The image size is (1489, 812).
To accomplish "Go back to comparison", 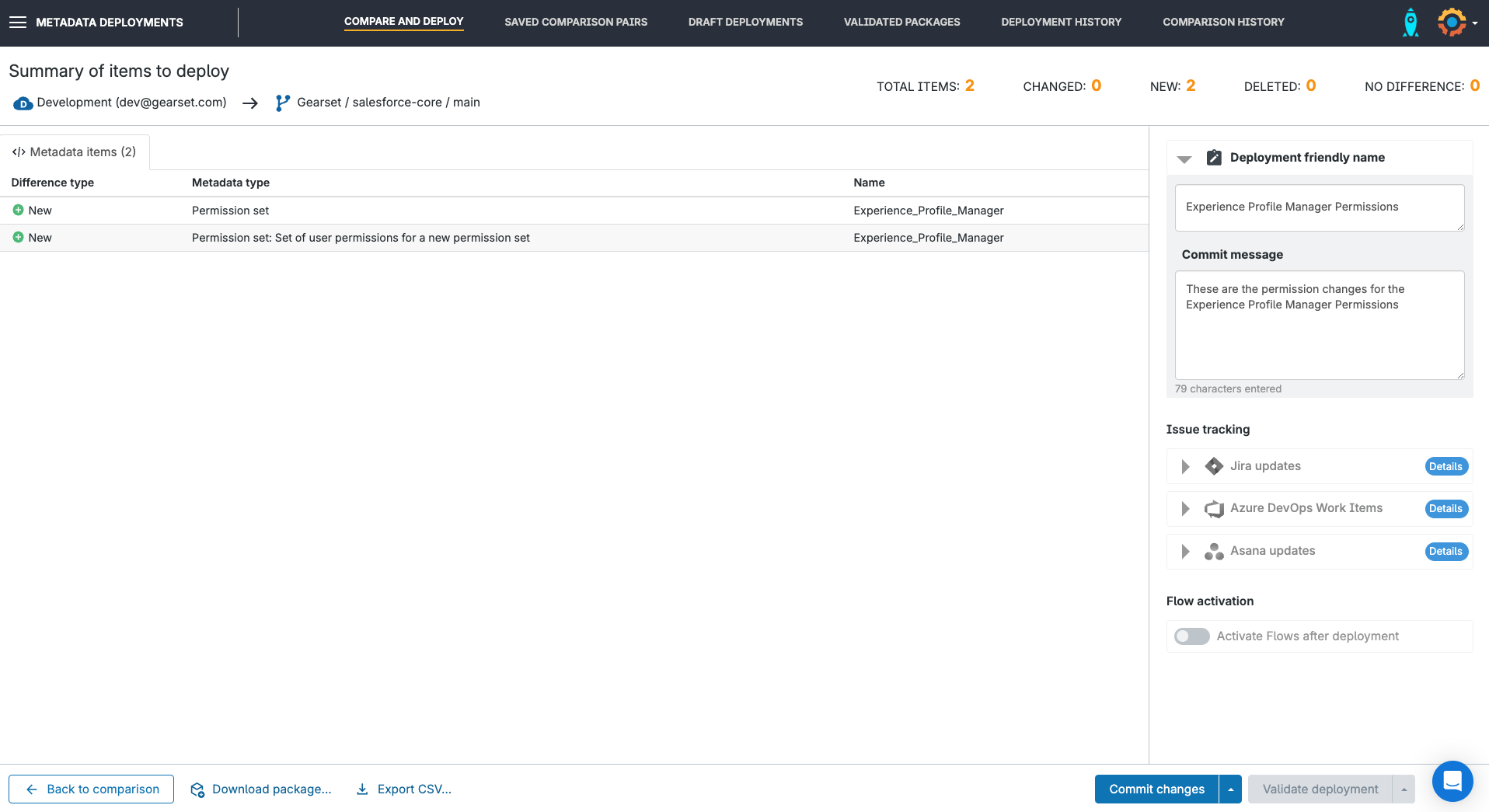I will [92, 789].
